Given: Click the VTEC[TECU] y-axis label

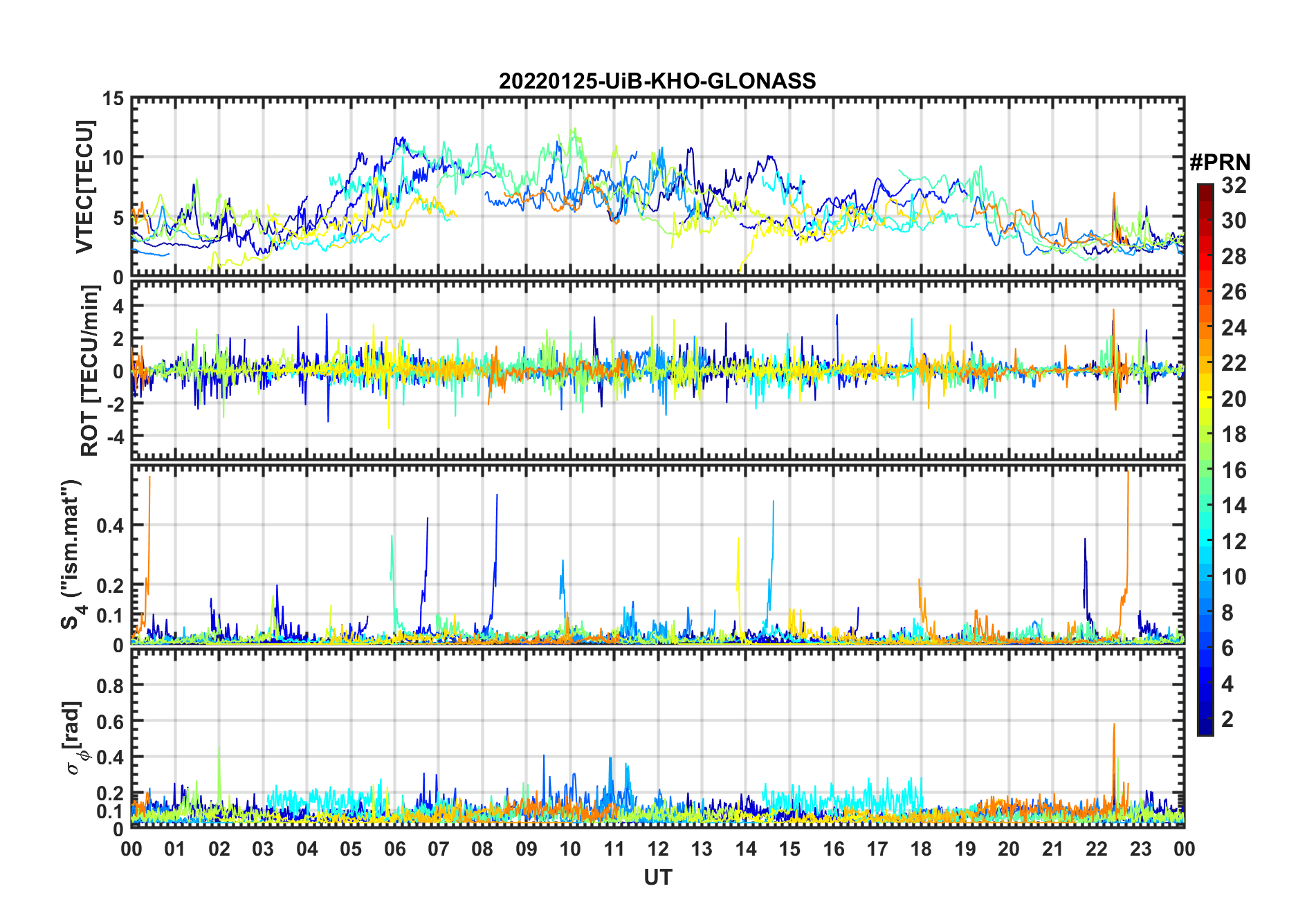Looking at the screenshot, I should [84, 187].
